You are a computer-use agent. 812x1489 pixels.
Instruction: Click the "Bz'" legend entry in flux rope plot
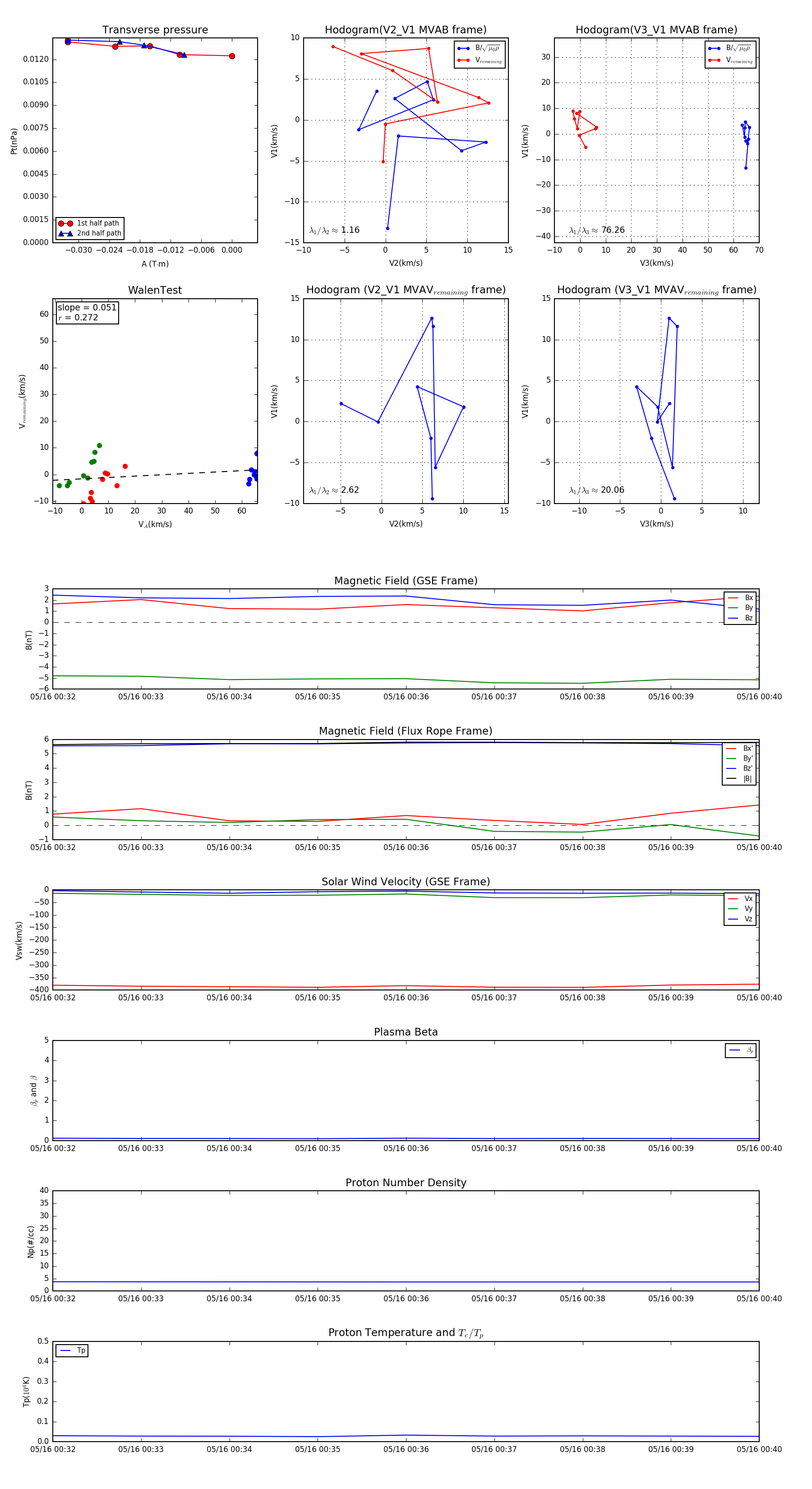(740, 768)
